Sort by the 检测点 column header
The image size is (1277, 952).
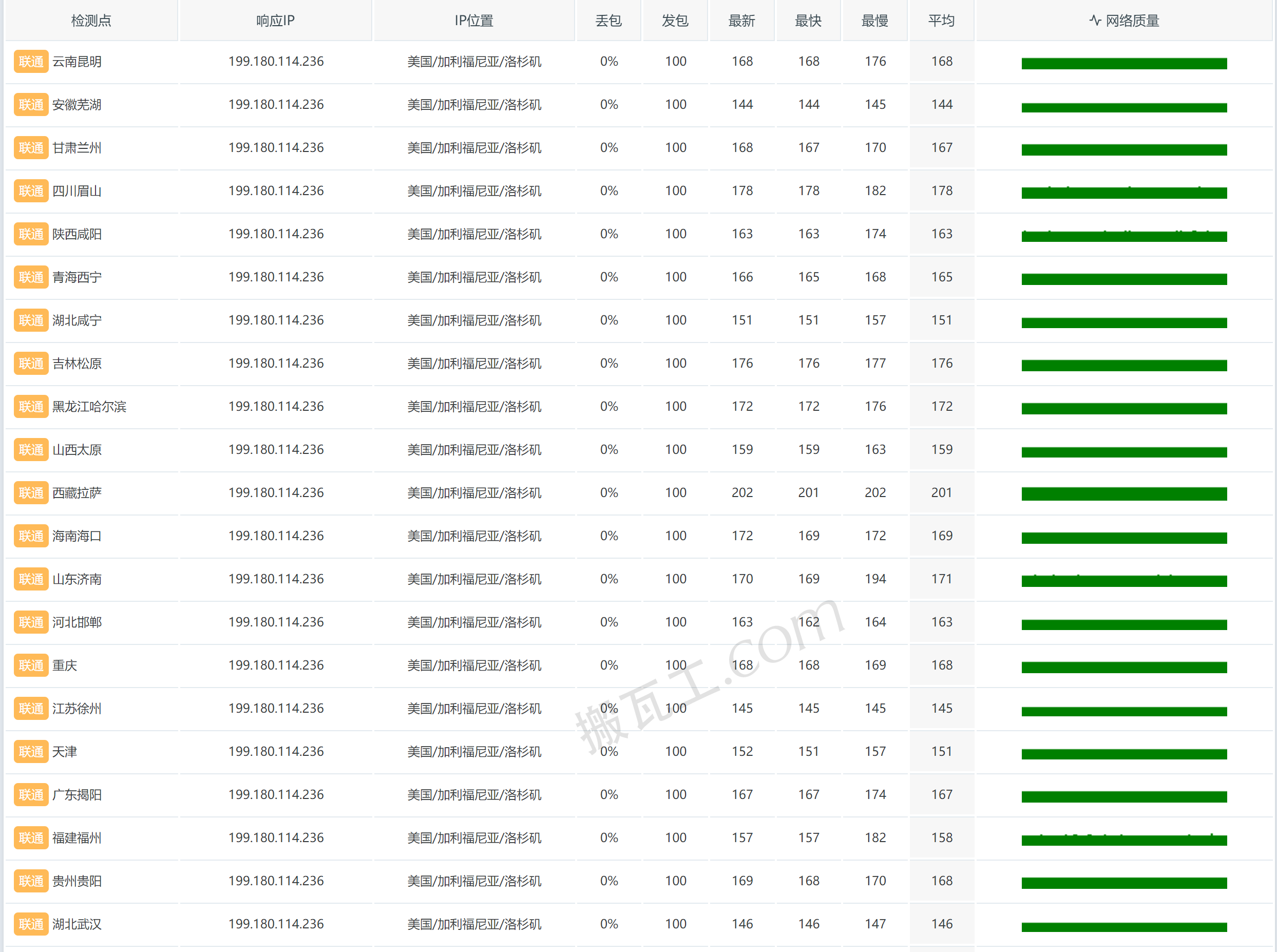click(91, 21)
